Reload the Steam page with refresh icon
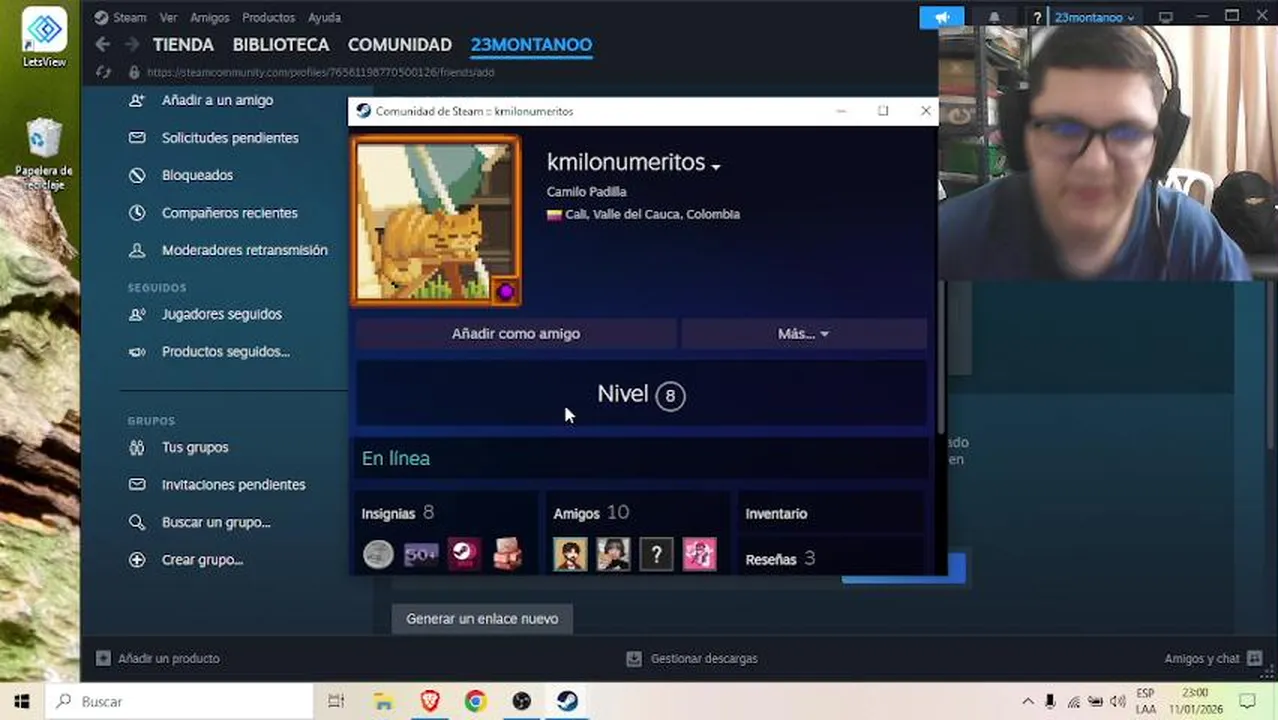This screenshot has width=1278, height=720. 102,72
